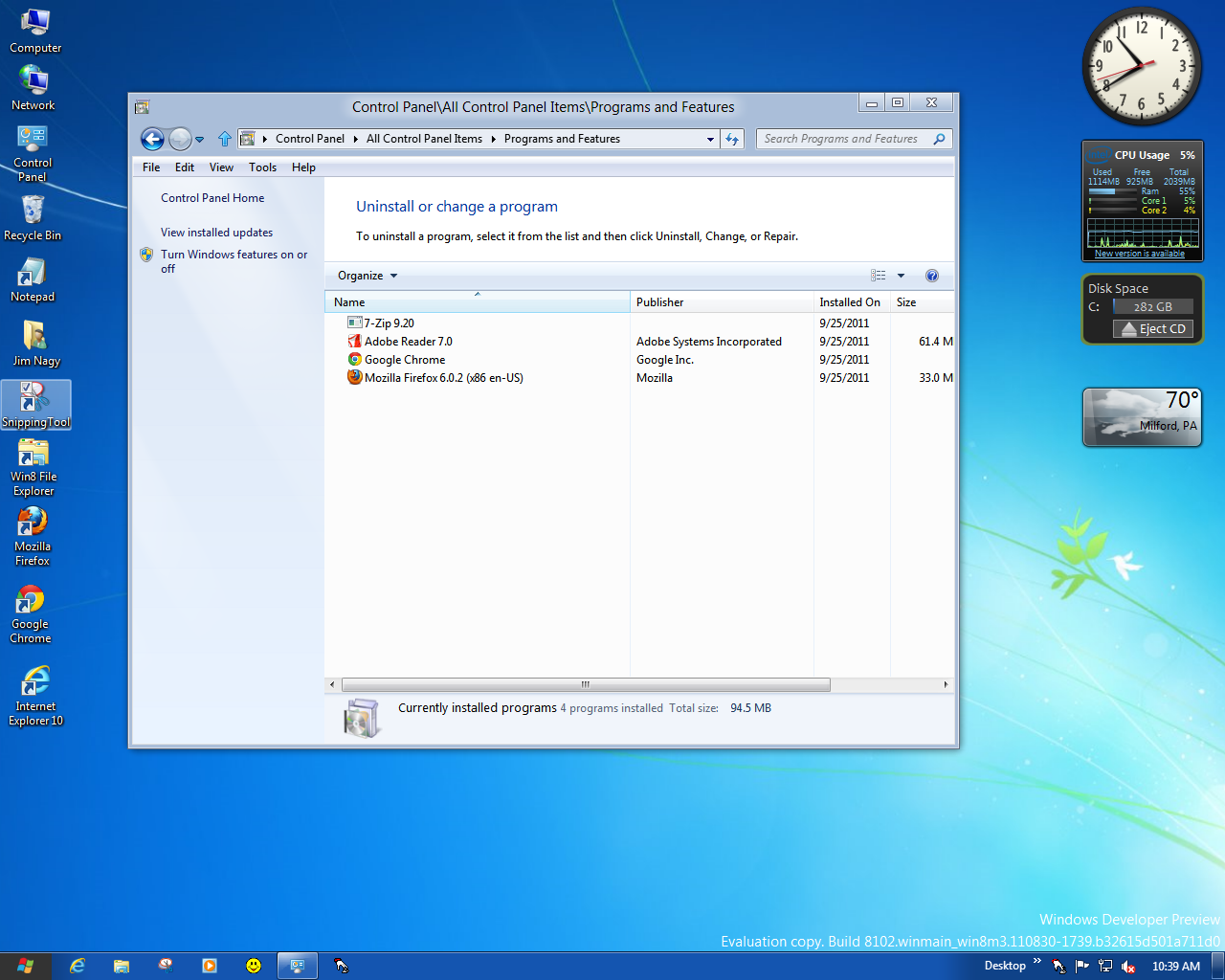Open the Jim Nagy folder icon
The height and width of the screenshot is (980, 1225).
pyautogui.click(x=36, y=343)
